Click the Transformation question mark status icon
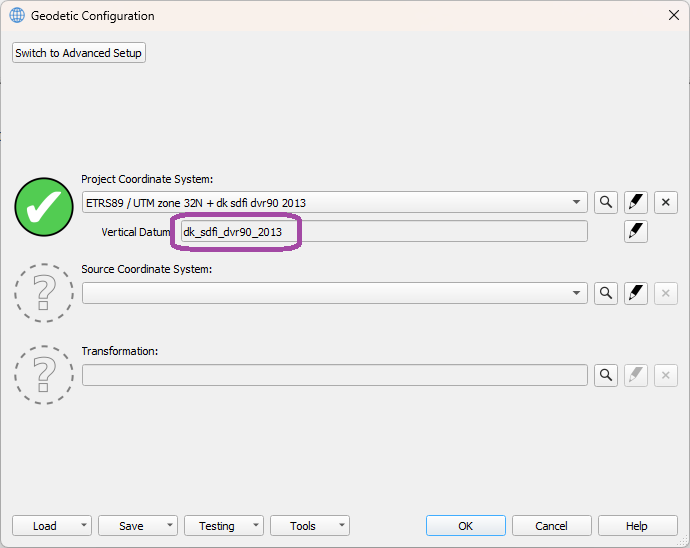 [x=44, y=374]
